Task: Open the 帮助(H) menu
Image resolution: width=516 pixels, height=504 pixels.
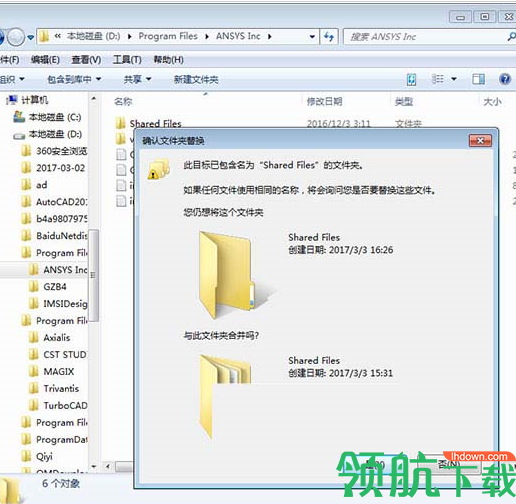Action: tap(168, 60)
